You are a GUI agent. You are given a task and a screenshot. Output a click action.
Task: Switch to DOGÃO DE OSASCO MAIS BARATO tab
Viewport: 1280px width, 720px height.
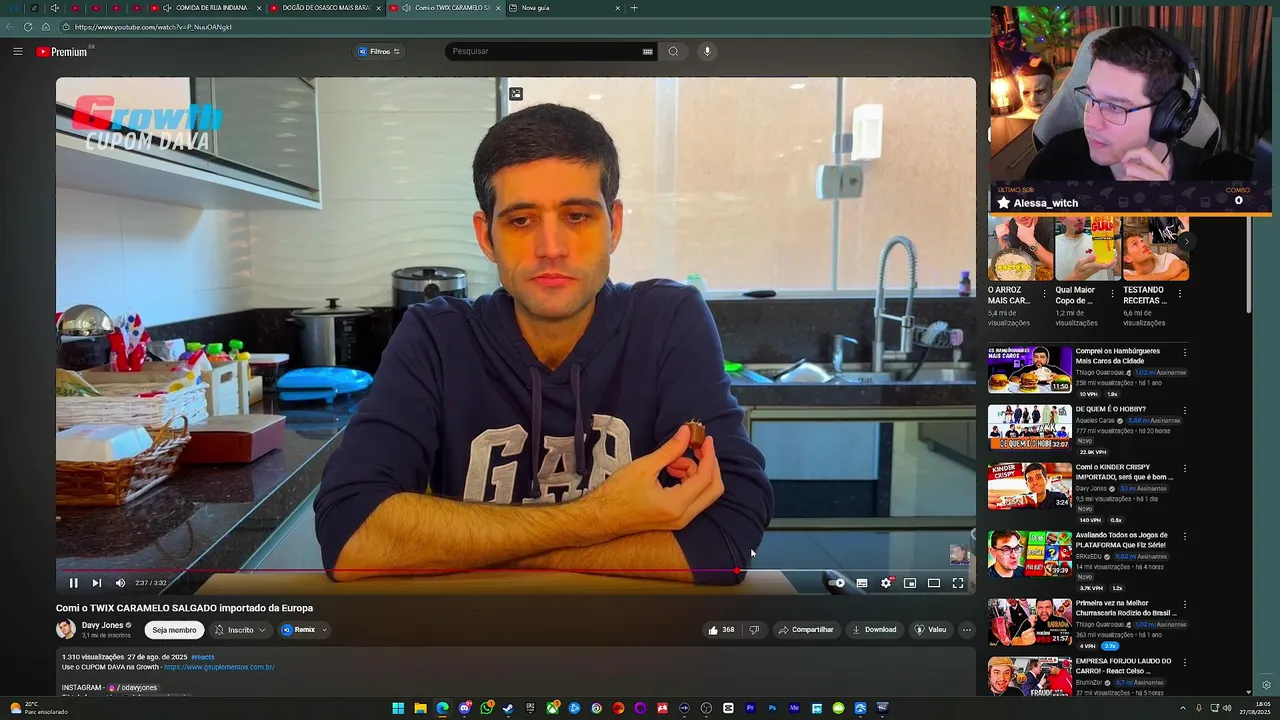point(326,8)
